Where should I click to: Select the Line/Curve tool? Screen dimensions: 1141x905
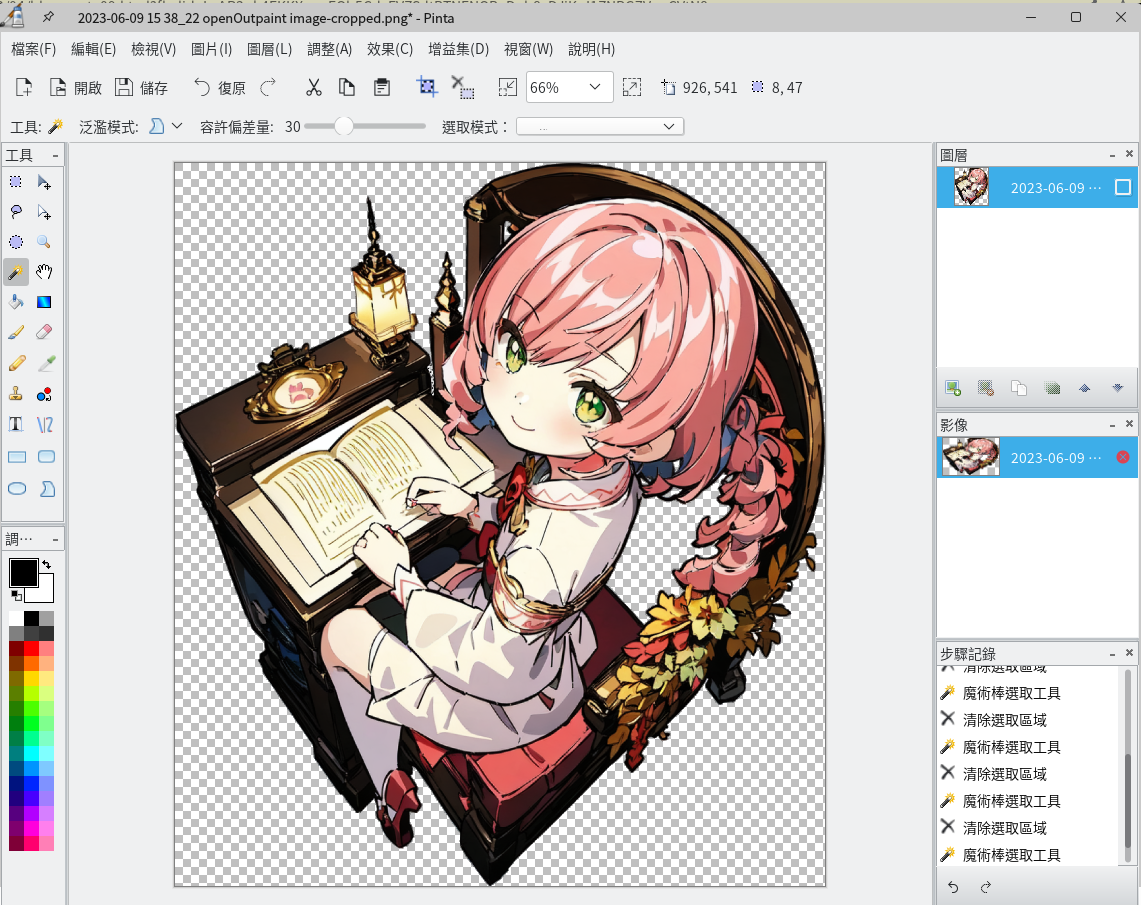(x=44, y=425)
